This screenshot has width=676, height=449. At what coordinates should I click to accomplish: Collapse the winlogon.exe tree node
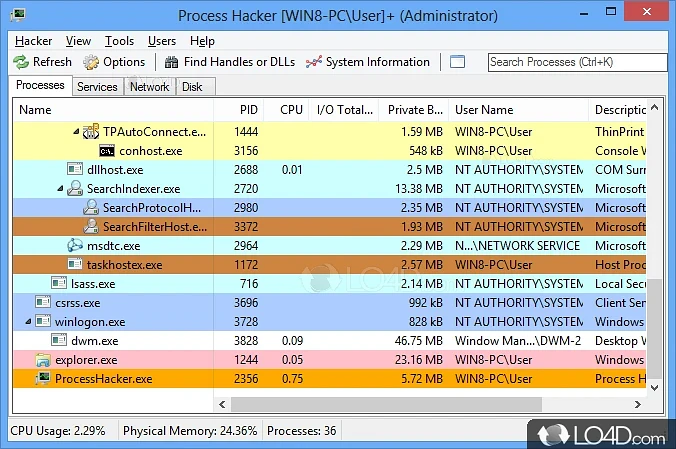click(28, 322)
